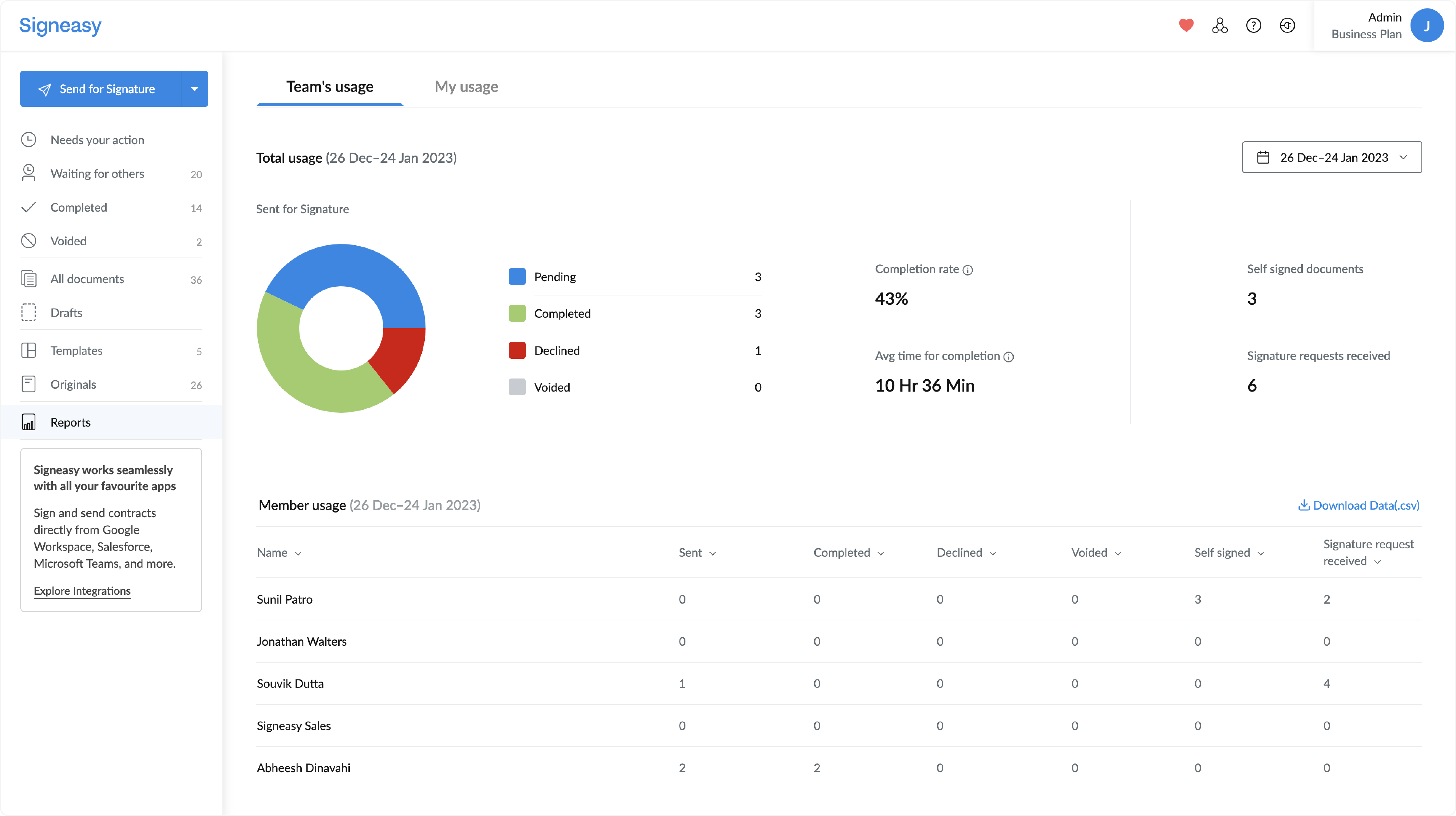
Task: Click the blue Pending legend swatch
Action: [517, 276]
